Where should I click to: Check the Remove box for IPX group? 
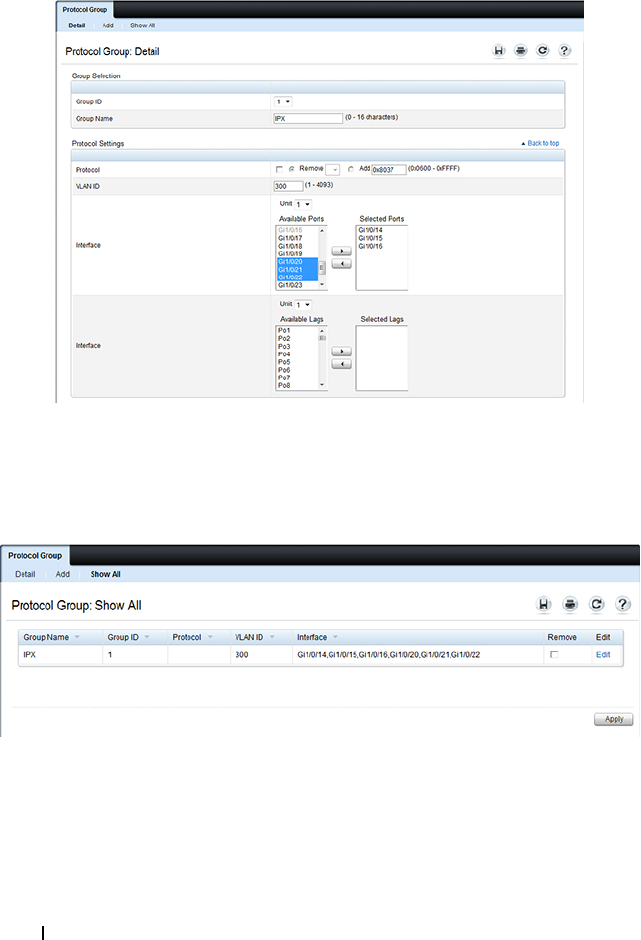[x=554, y=655]
